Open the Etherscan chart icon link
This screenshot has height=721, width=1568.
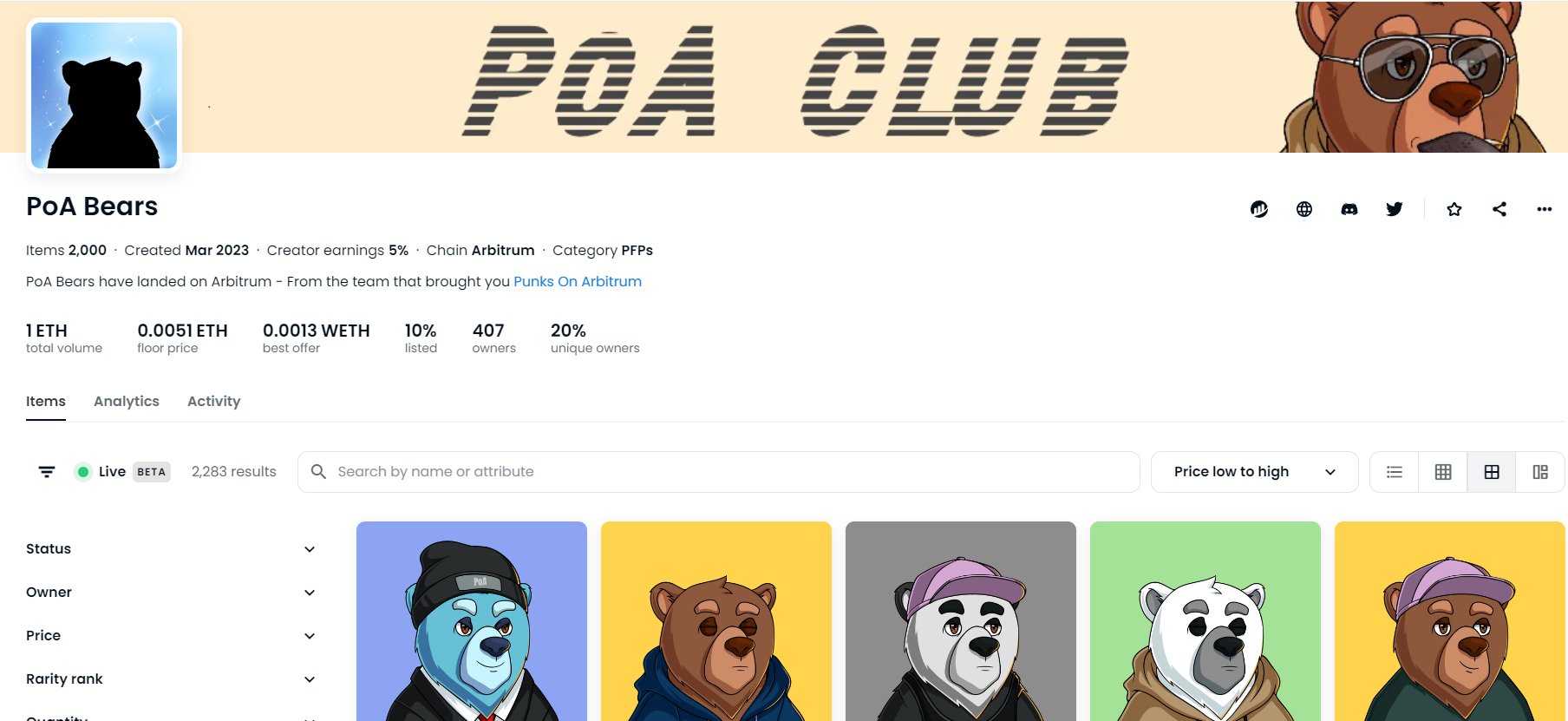(1259, 209)
